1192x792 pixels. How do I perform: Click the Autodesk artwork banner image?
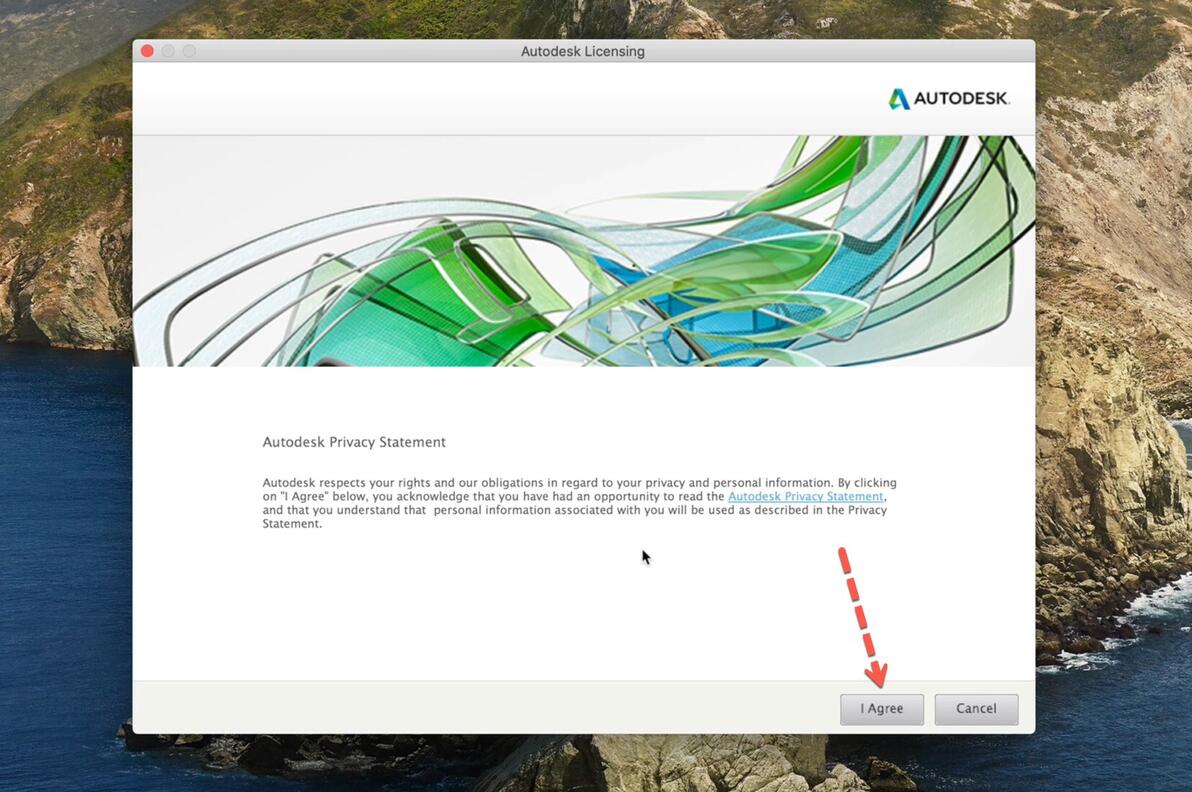click(584, 251)
